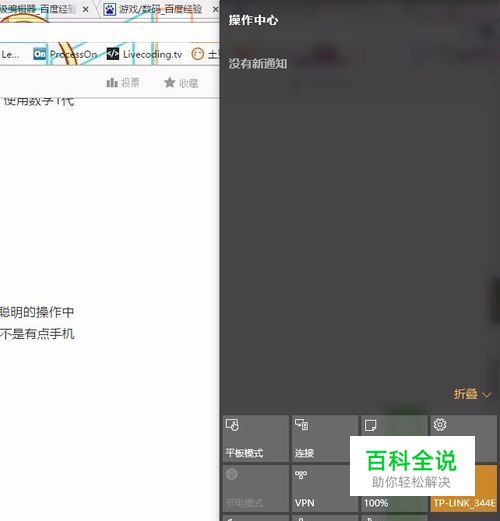Viewport: 500px width, 521px height.
Task: Click the 没有新通知 message
Action: [x=258, y=64]
